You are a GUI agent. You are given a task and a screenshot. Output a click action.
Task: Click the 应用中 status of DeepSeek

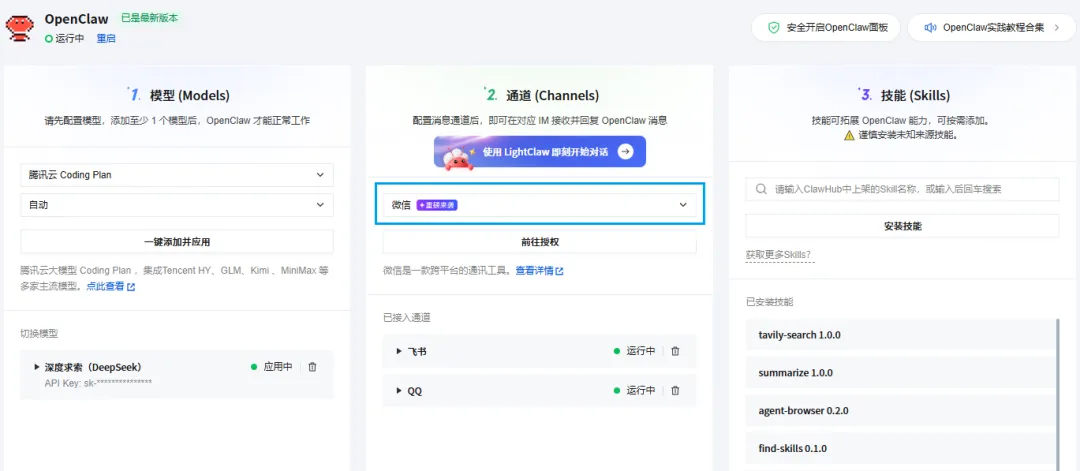click(x=271, y=367)
